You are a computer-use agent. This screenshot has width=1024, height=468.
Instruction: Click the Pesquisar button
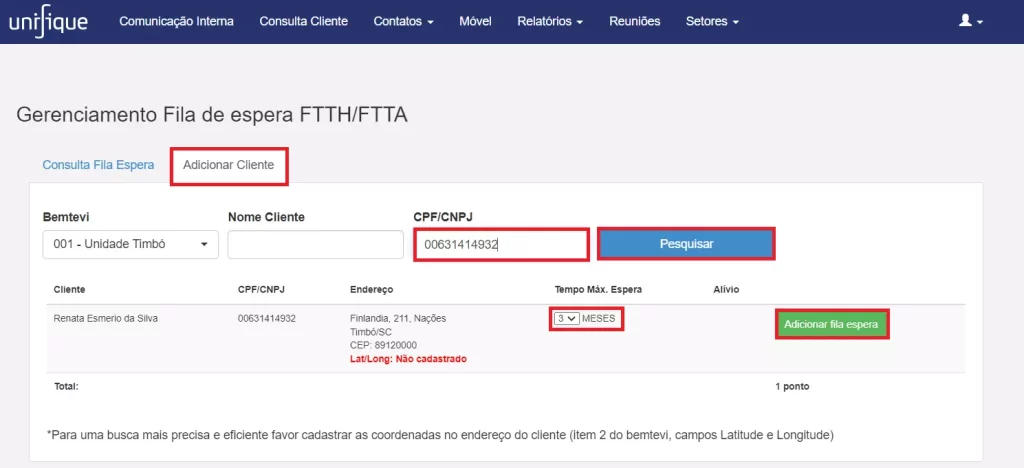click(686, 244)
